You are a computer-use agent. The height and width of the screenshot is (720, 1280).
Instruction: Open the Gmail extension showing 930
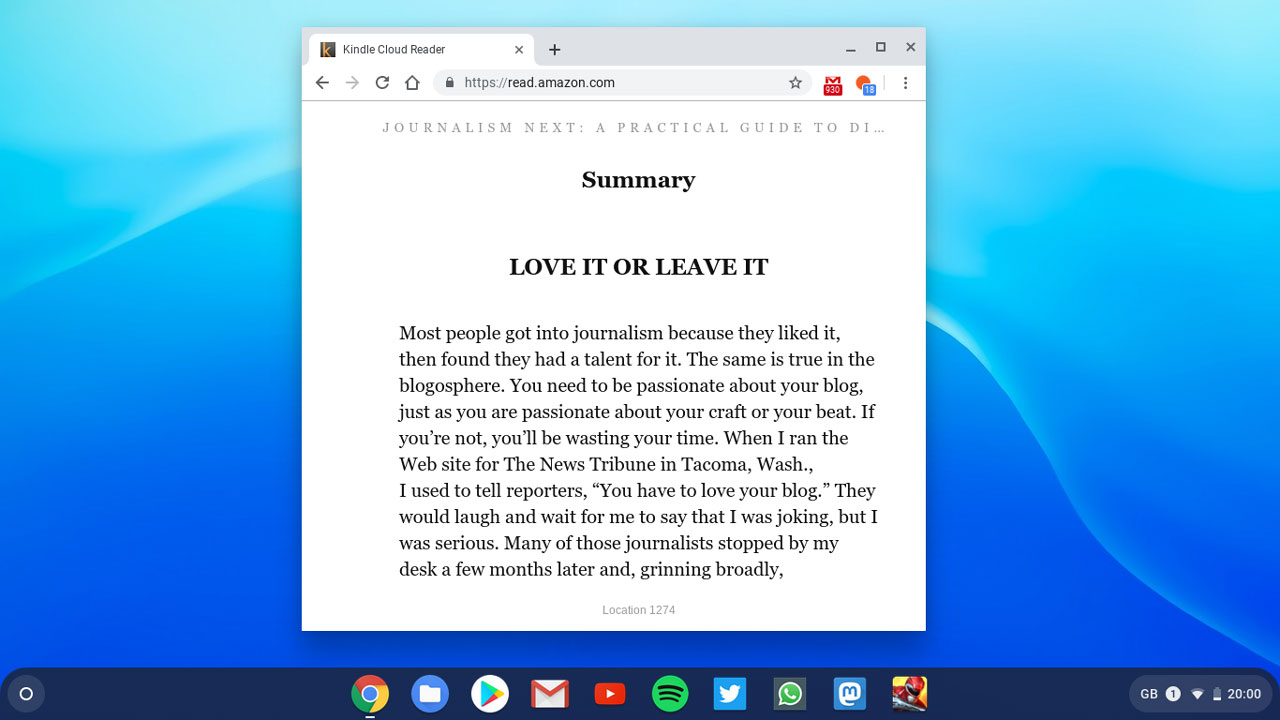point(832,85)
